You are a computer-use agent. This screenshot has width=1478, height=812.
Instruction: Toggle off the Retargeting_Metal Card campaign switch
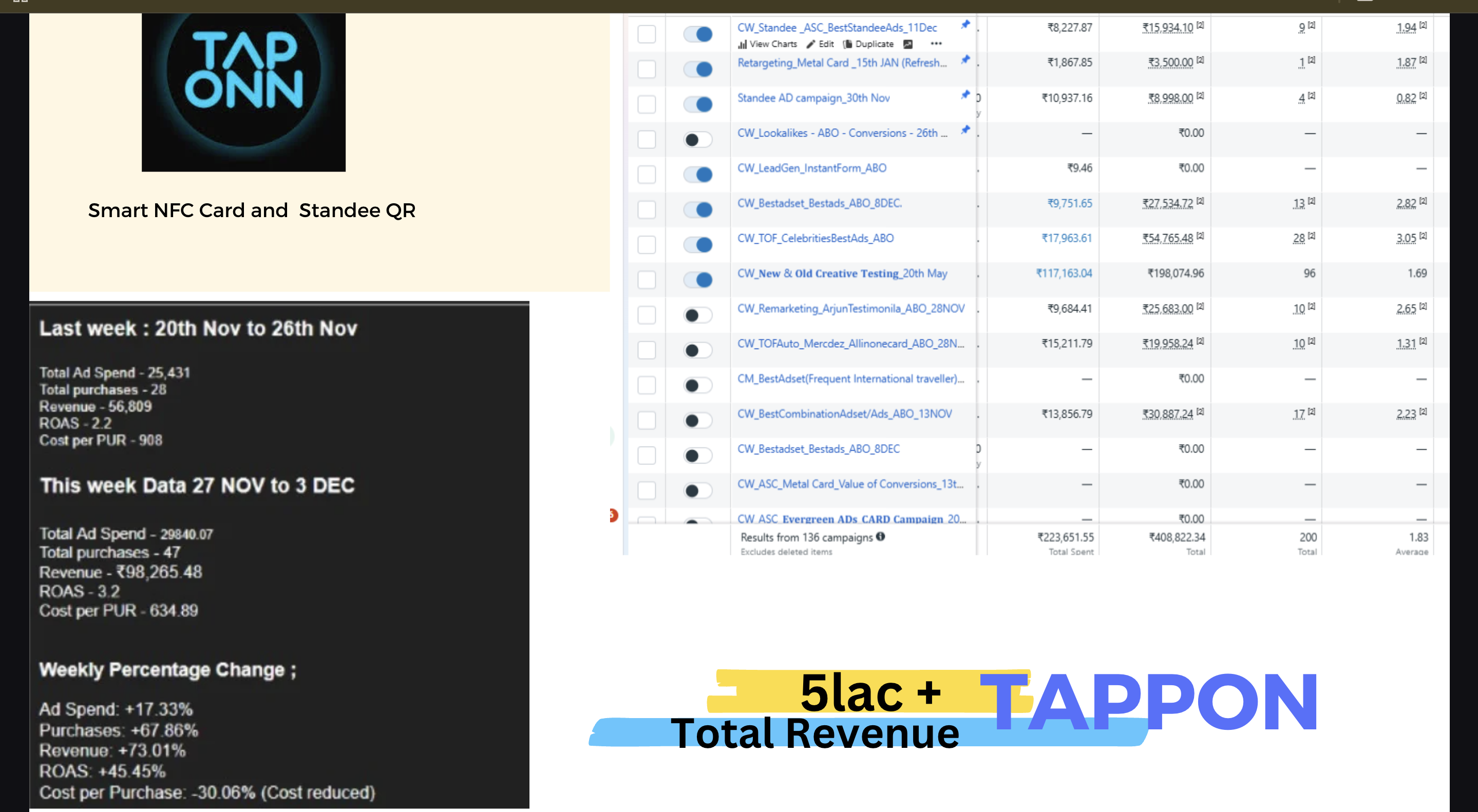(x=698, y=69)
